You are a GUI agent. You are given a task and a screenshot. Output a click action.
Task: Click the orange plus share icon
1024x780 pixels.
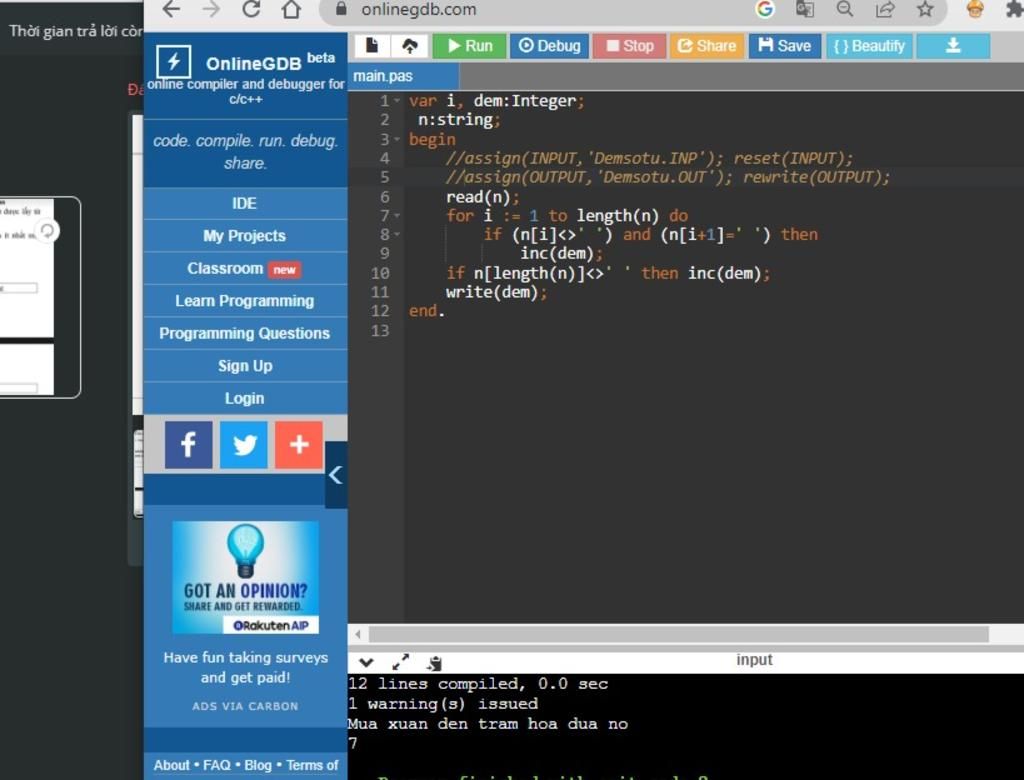pyautogui.click(x=298, y=445)
